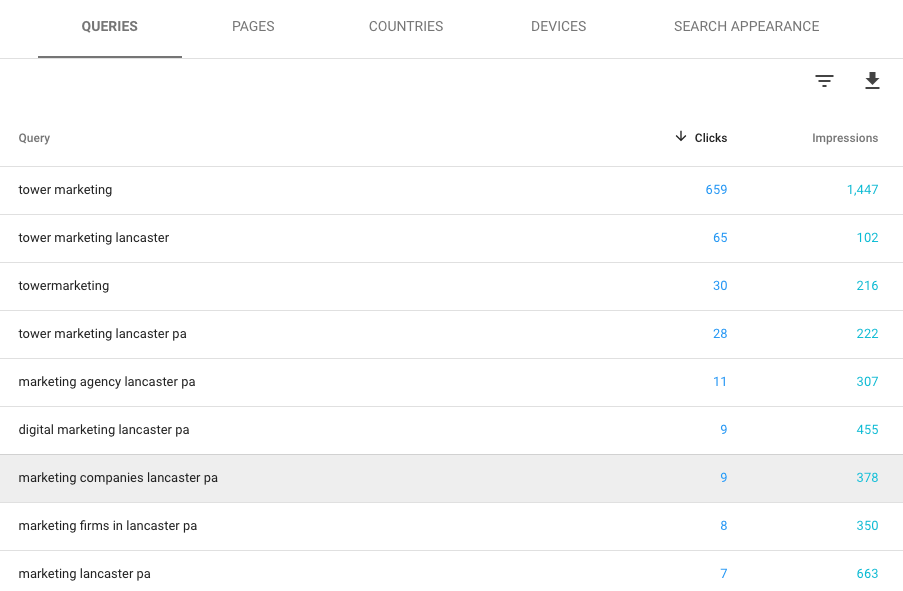Select the 'marketing lancaster pa' query
903x591 pixels.
coord(85,574)
